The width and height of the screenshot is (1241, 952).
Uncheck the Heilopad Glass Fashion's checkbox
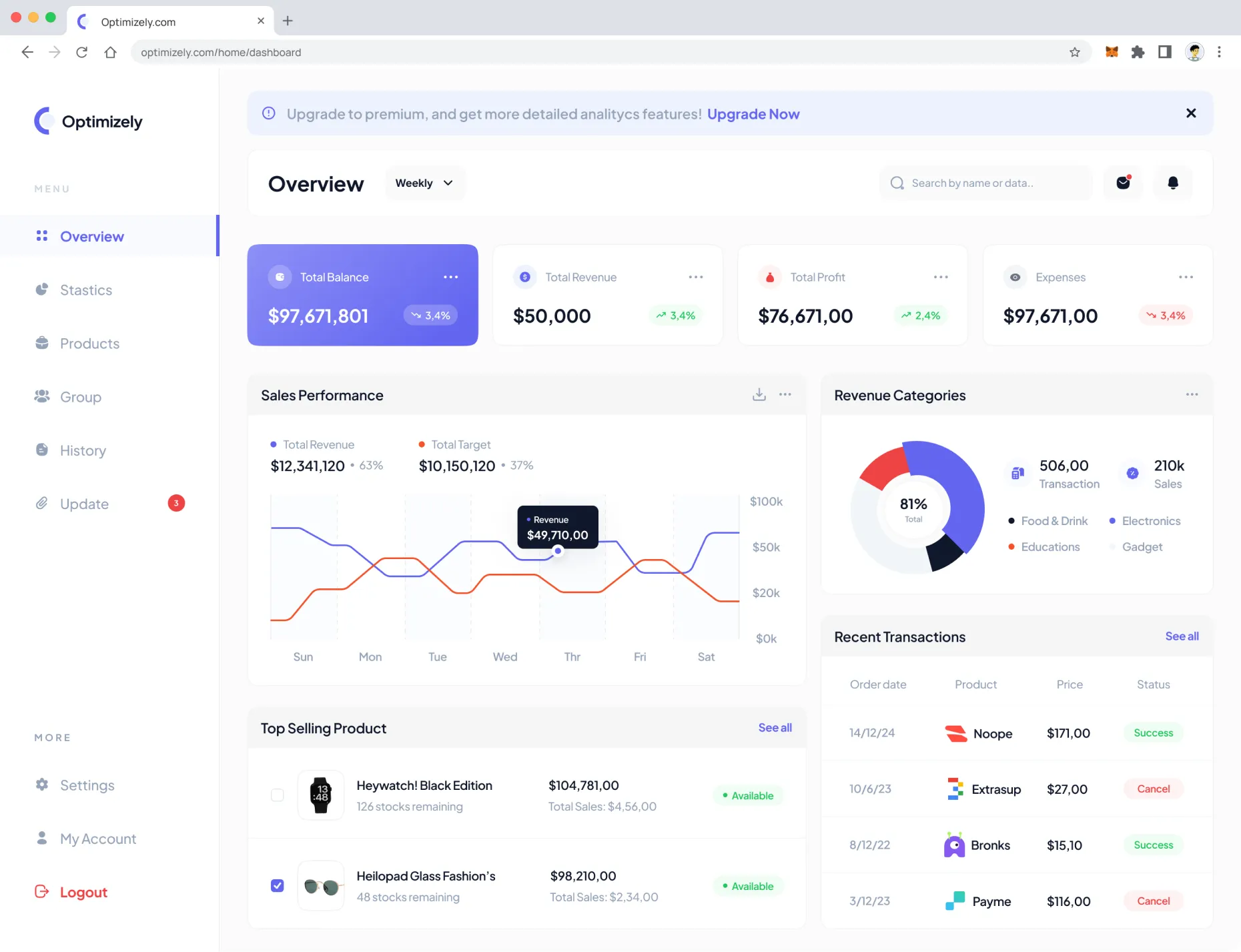[x=278, y=885]
